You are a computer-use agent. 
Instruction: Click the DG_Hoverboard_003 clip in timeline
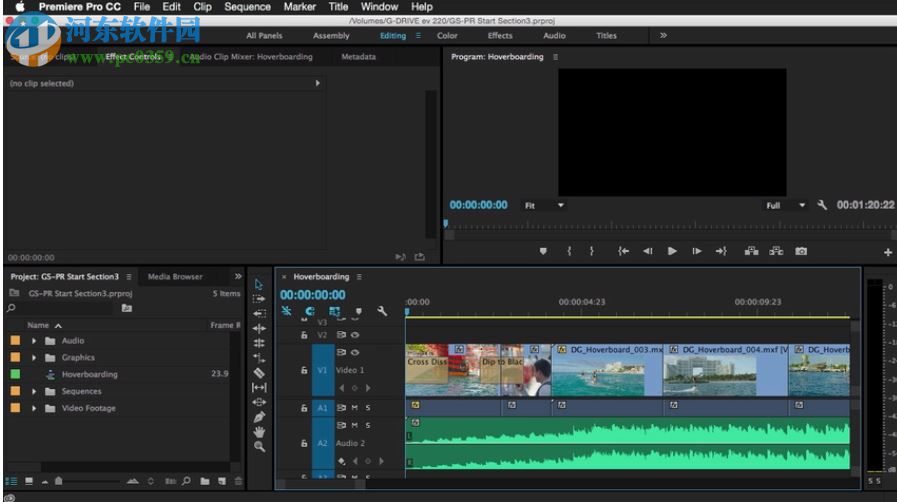click(x=608, y=370)
